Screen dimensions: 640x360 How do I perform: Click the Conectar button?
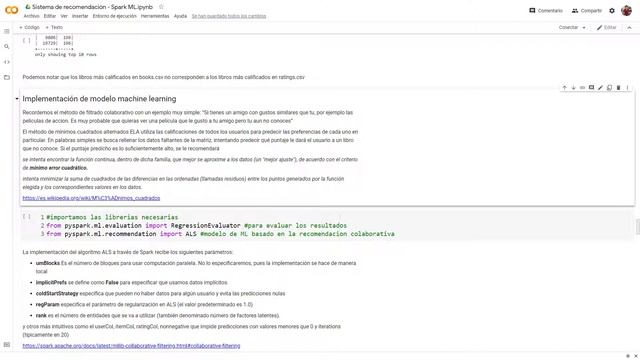[568, 27]
